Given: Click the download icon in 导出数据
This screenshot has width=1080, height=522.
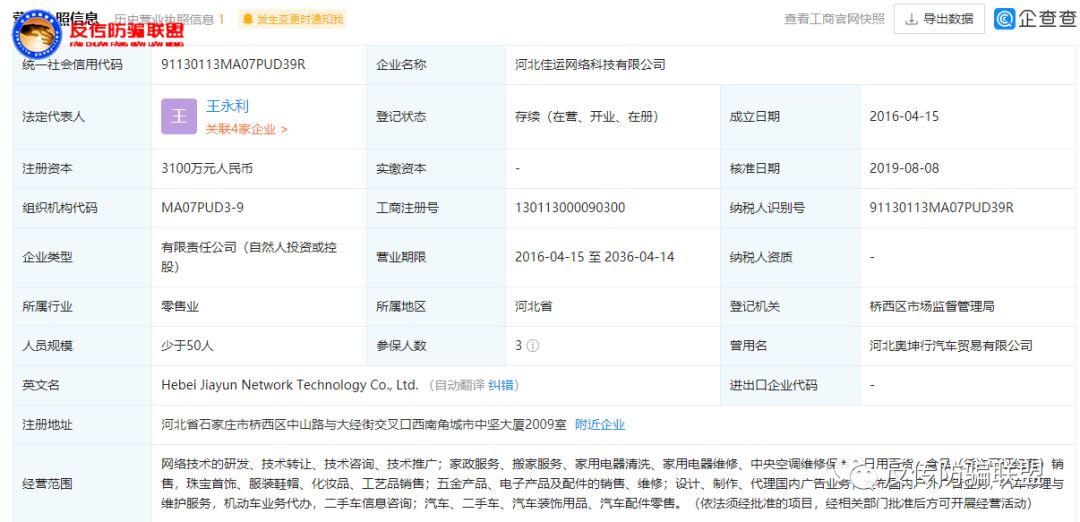Looking at the screenshot, I should (x=911, y=19).
